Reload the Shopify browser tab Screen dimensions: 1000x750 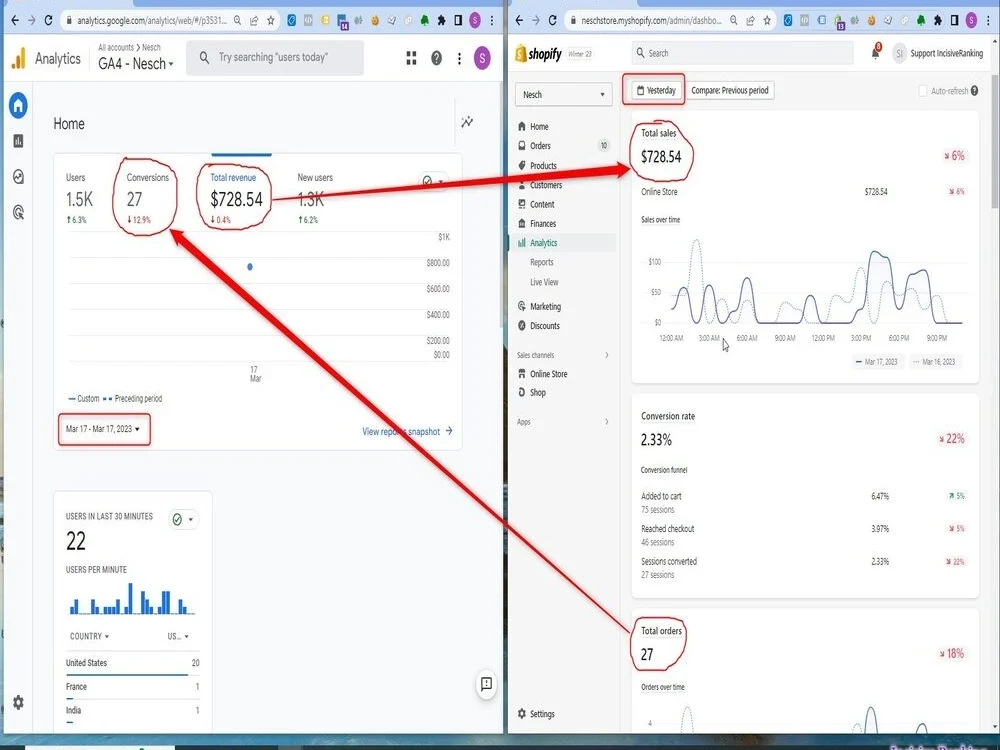point(552,20)
